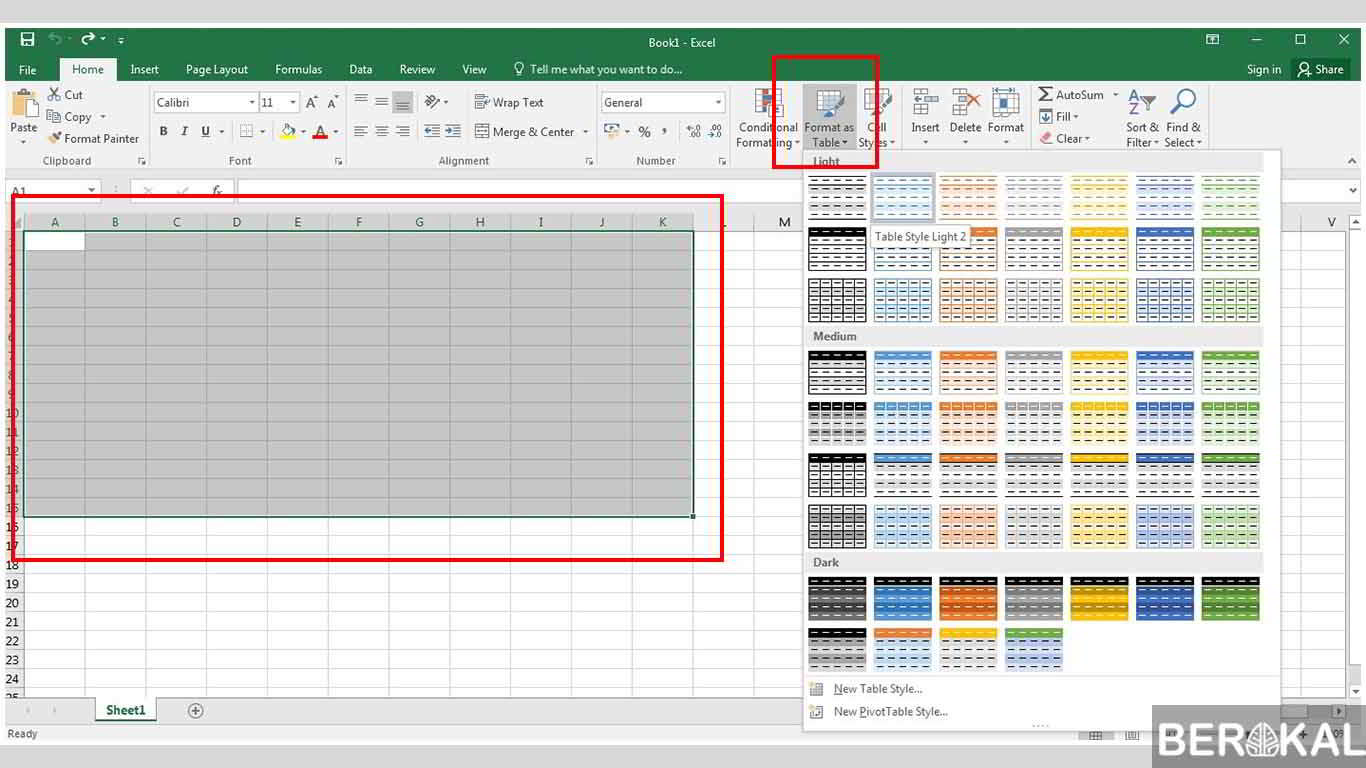Open the Conditional Formatting icon
Image resolution: width=1366 pixels, height=768 pixels.
pos(768,104)
